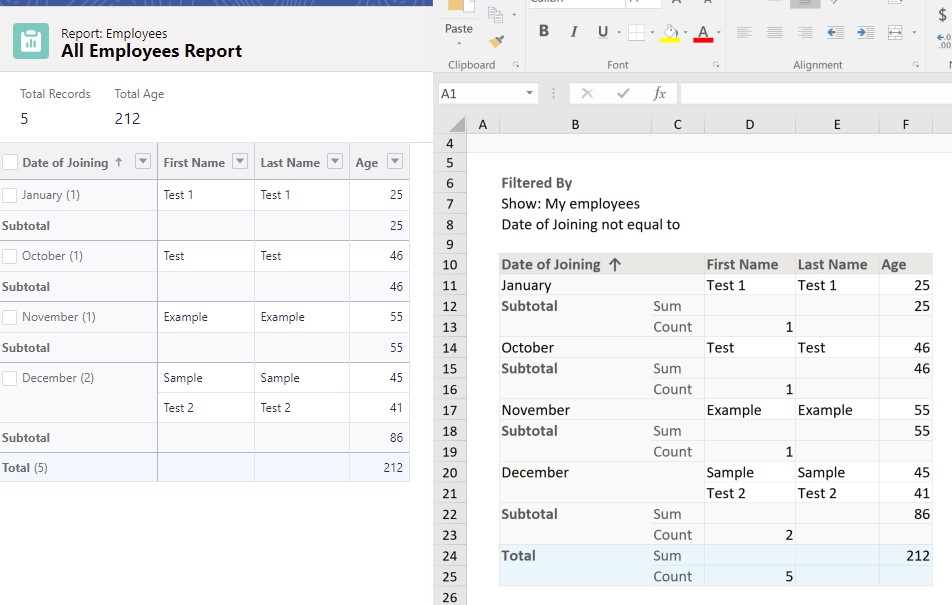
Task: Toggle Italic formatting in Excel ribbon
Action: point(574,31)
